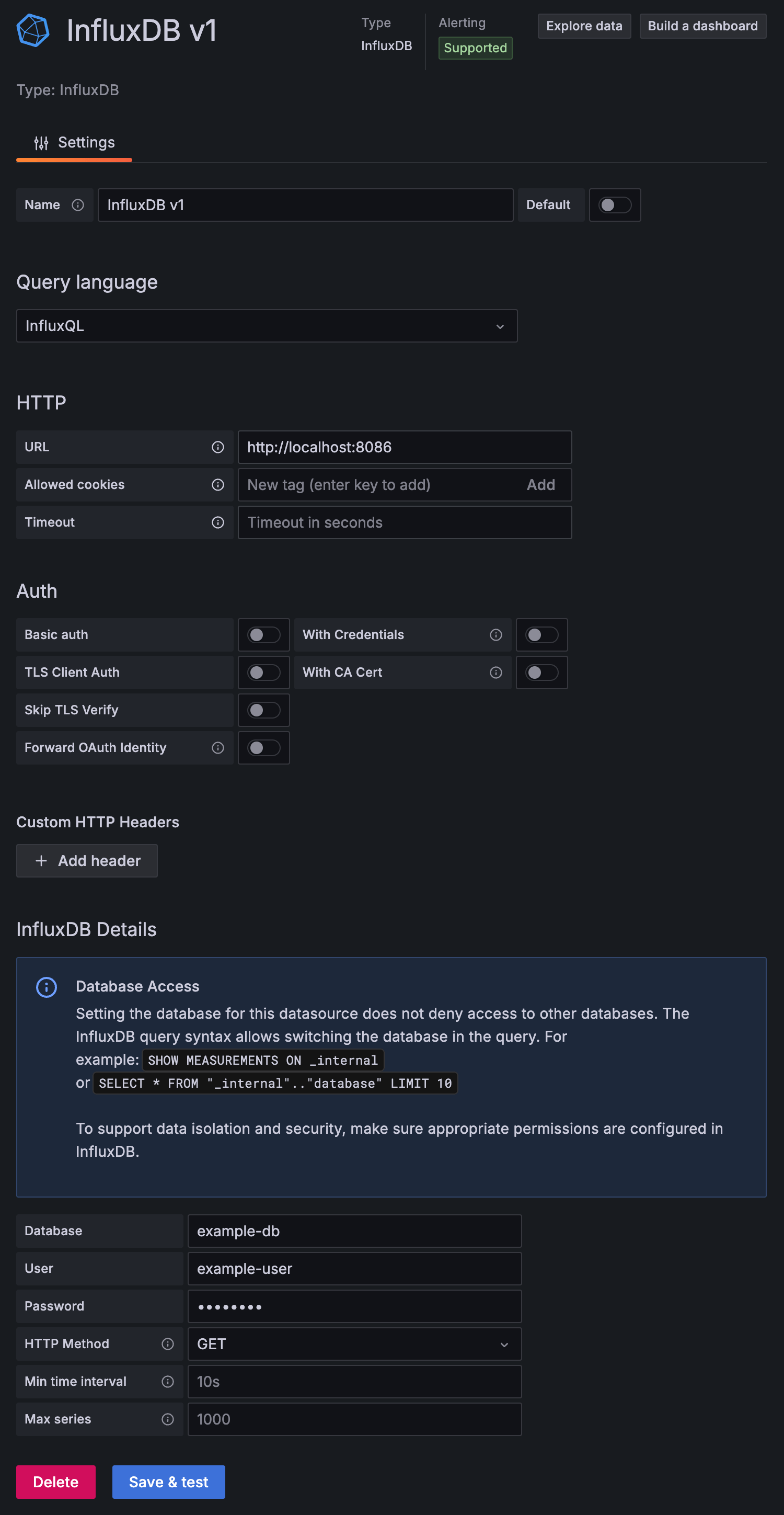Click the URL field info icon
Screen dimensions: 784x1515
pyautogui.click(x=217, y=447)
